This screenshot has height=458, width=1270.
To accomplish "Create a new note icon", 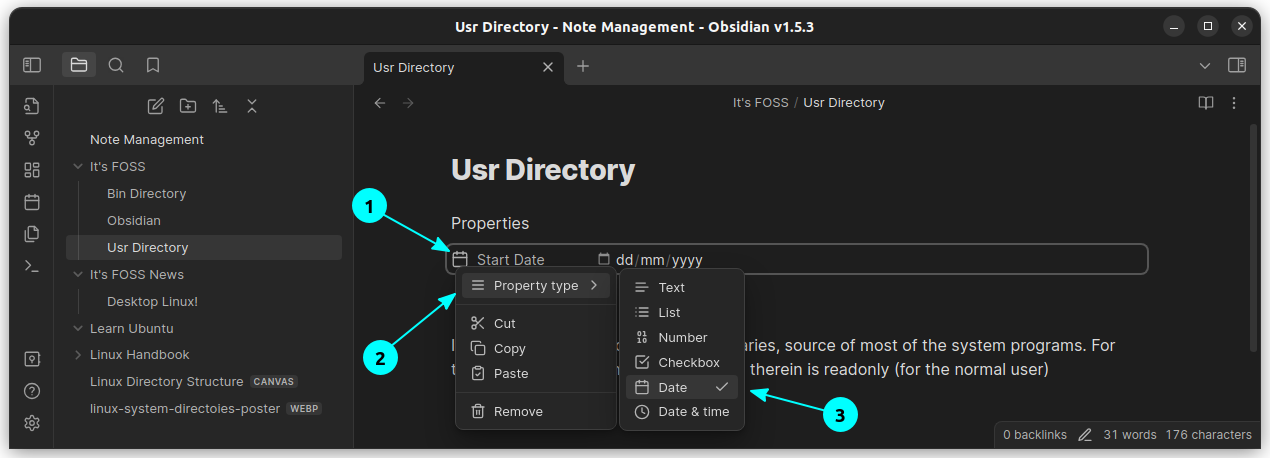I will 156,106.
